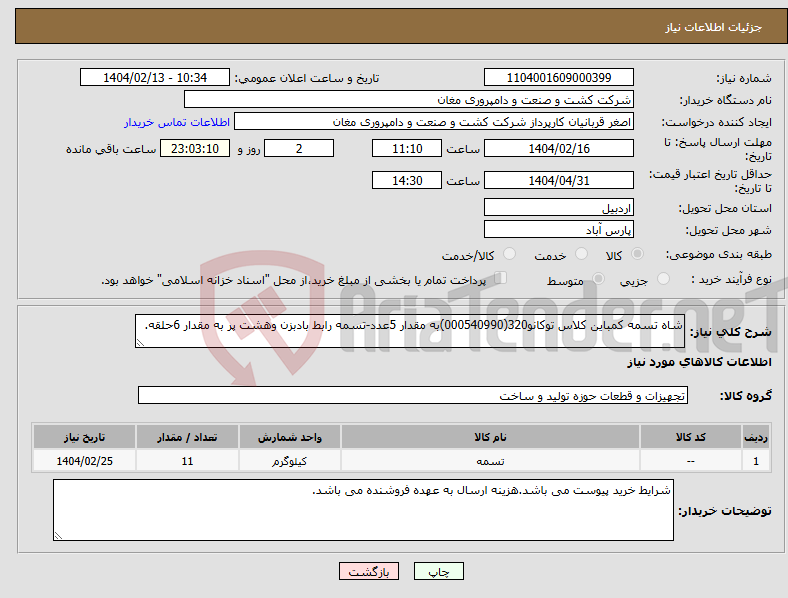Click the deadline time field 11:10

407,149
